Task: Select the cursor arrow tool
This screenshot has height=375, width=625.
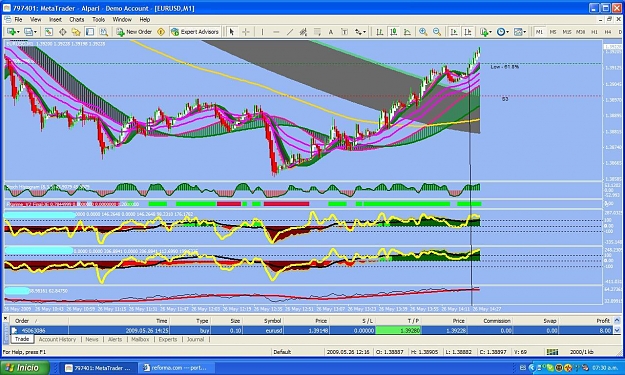Action: pyautogui.click(x=232, y=32)
